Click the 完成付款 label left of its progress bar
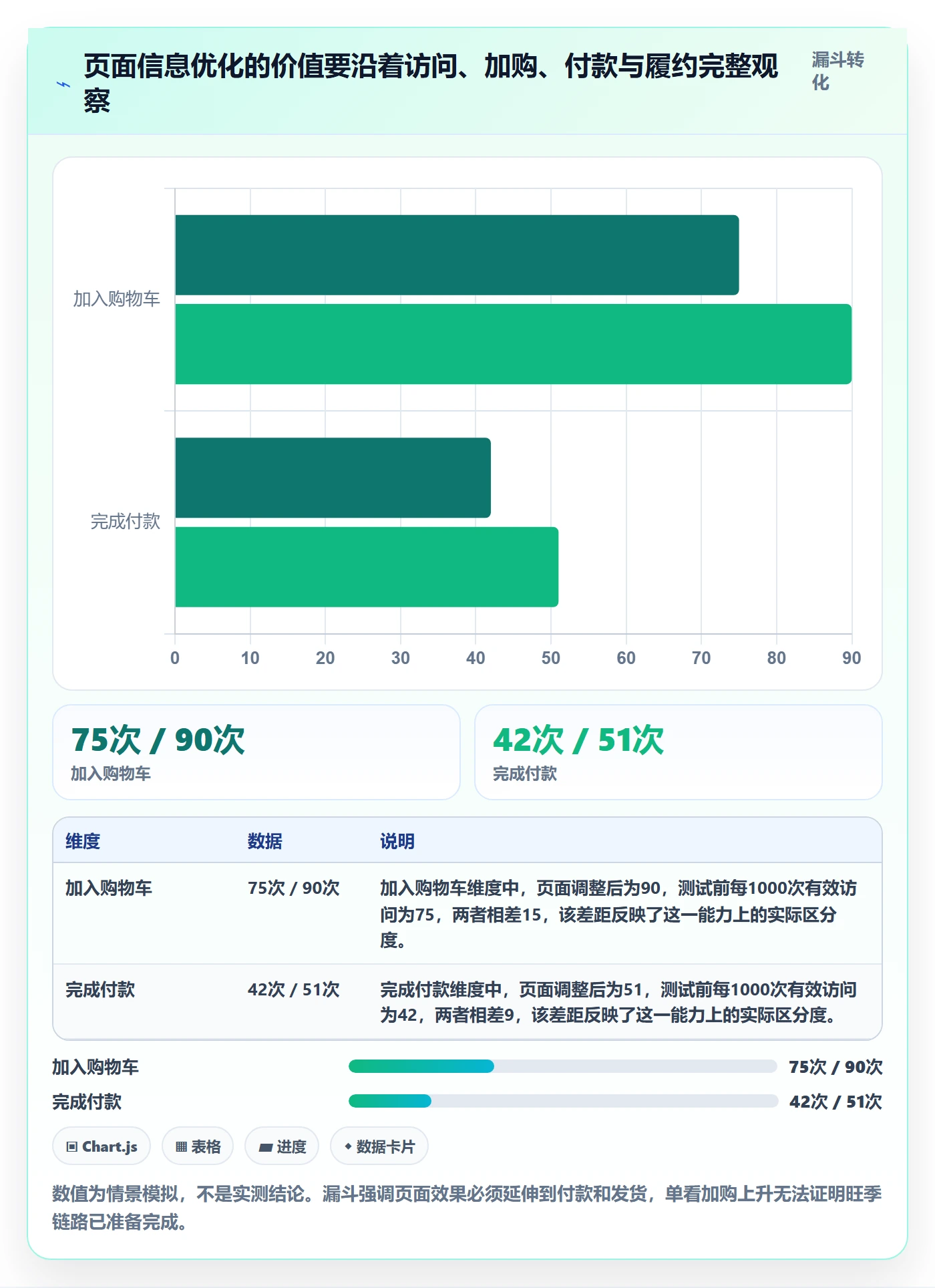Screen dimensions: 935x1288 click(87, 1102)
